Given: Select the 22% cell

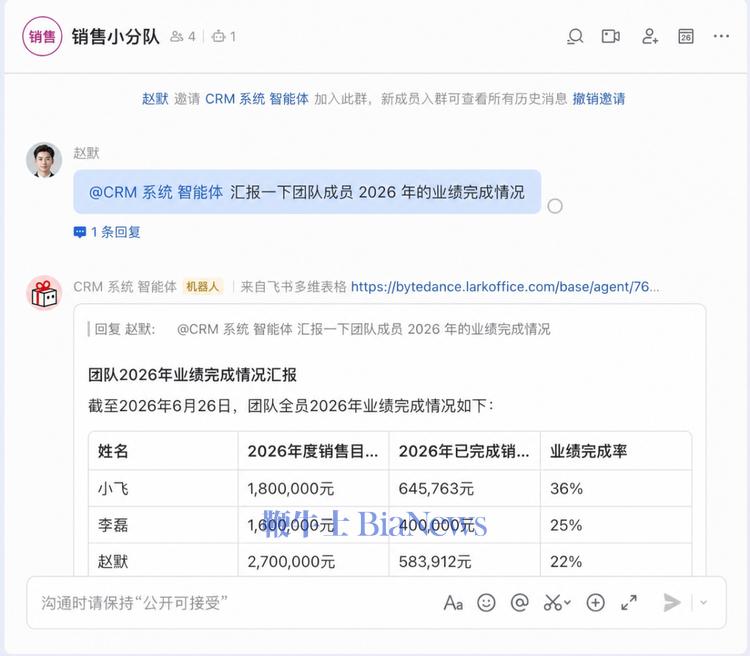Looking at the screenshot, I should tap(616, 561).
